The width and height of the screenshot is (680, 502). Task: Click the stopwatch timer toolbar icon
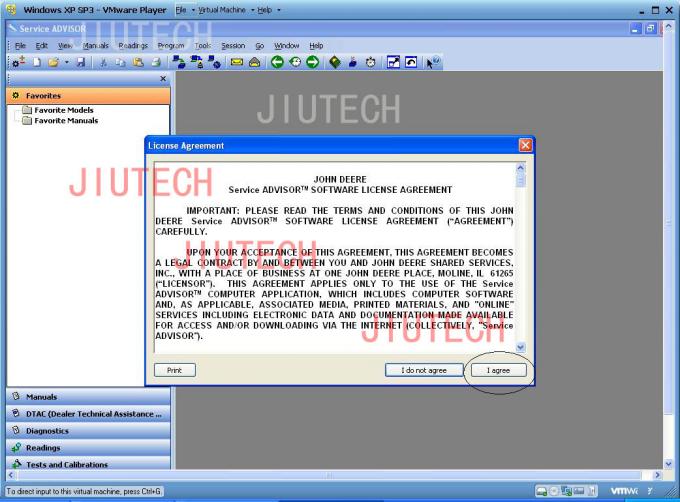coord(370,62)
